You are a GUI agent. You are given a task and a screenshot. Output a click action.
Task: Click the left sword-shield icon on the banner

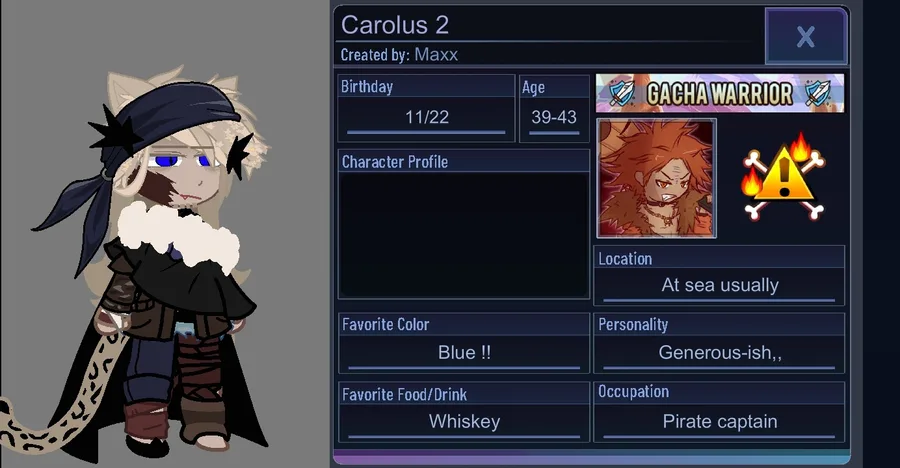tap(622, 93)
